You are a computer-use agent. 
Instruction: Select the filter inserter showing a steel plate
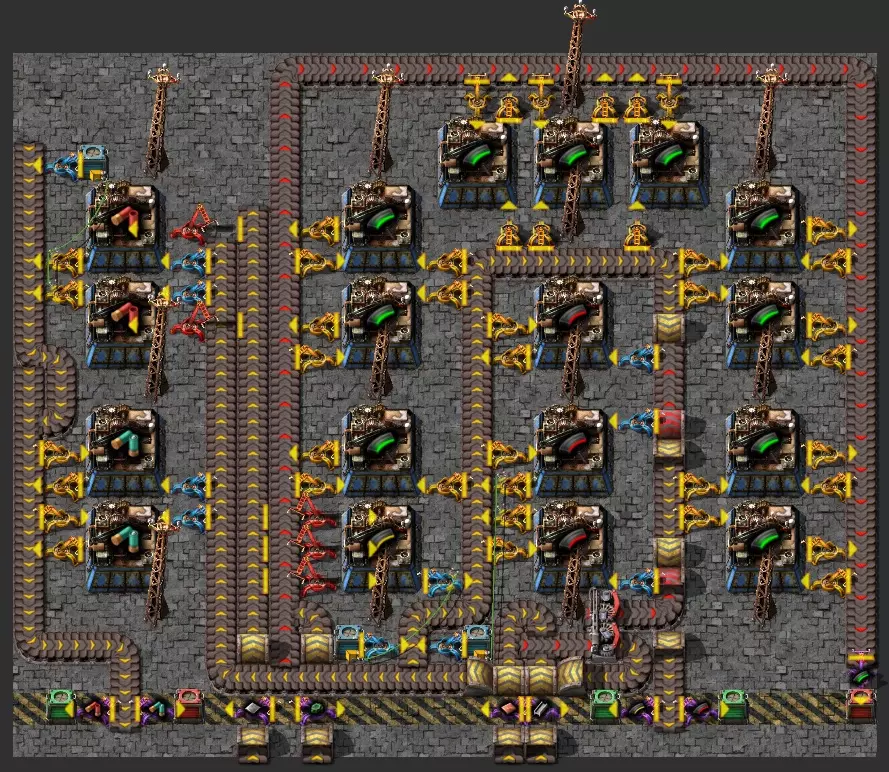[x=540, y=709]
